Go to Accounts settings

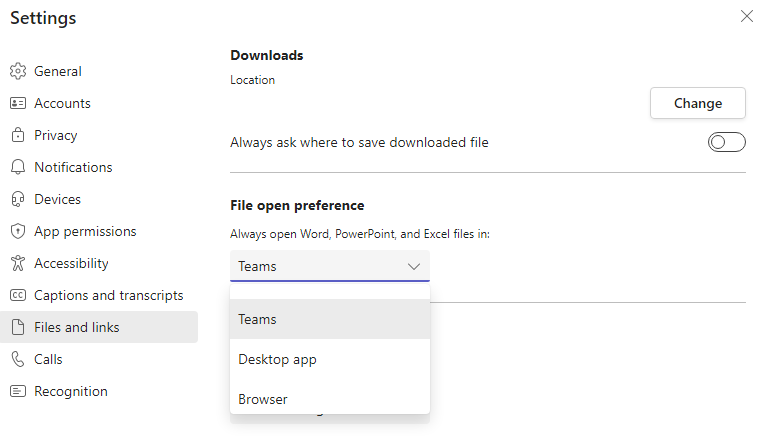point(99,103)
